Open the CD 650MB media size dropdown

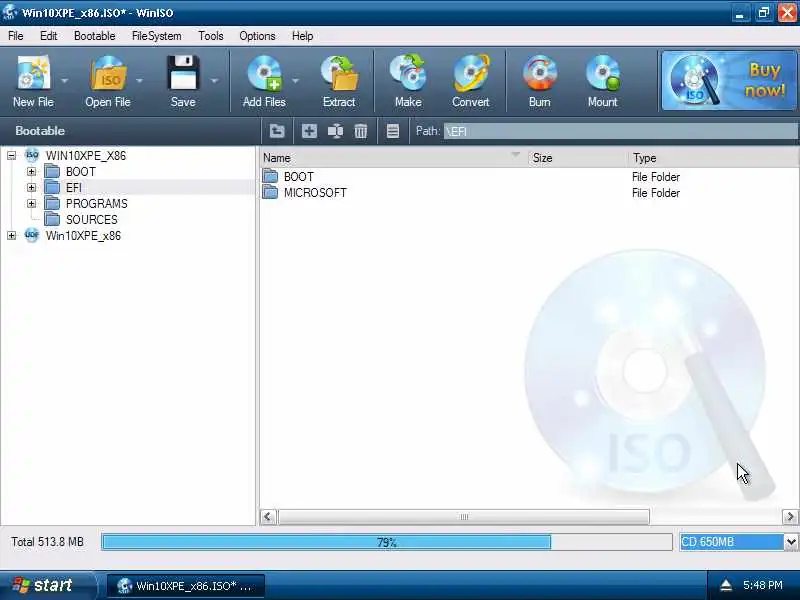(x=790, y=542)
